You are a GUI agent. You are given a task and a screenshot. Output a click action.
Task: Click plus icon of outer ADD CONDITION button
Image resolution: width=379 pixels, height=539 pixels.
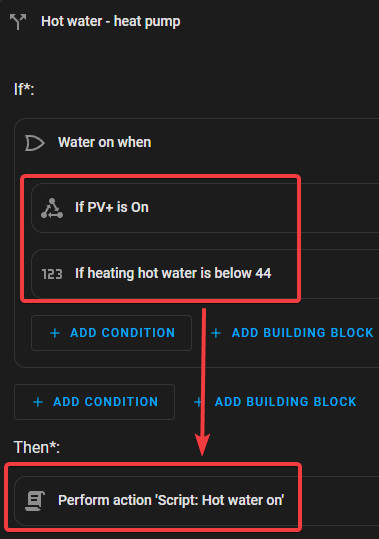pyautogui.click(x=38, y=402)
